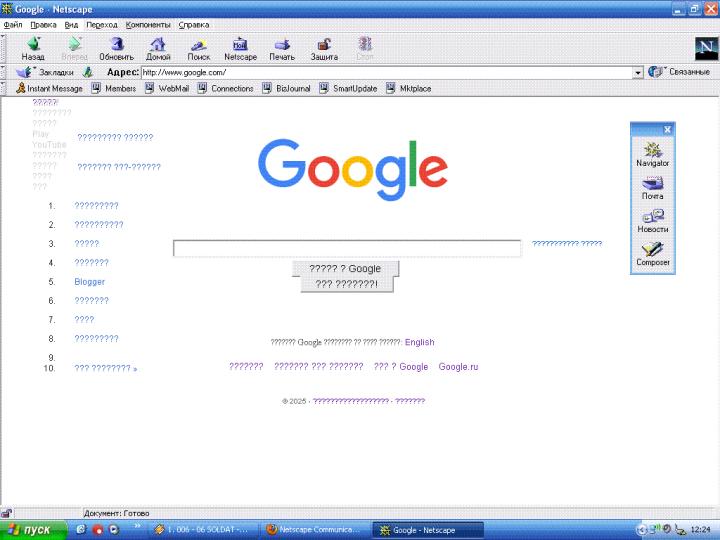The height and width of the screenshot is (540, 720).
Task: Open Instant Message from personal toolbar
Action: click(49, 88)
